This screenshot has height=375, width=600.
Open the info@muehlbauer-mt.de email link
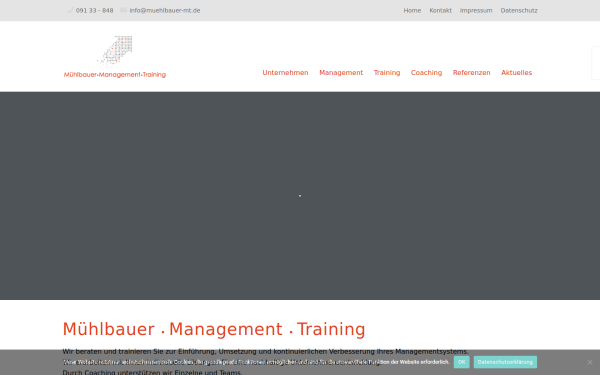click(165, 10)
